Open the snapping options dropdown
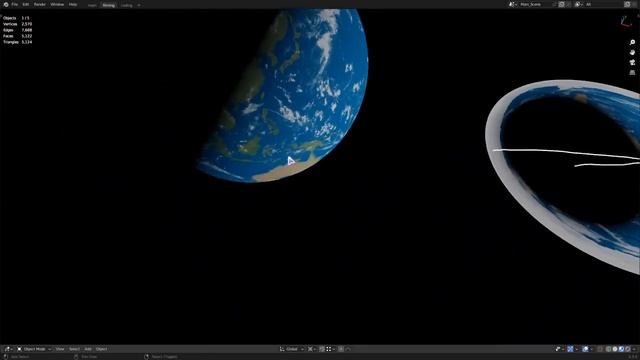640x360 pixels. (330, 349)
